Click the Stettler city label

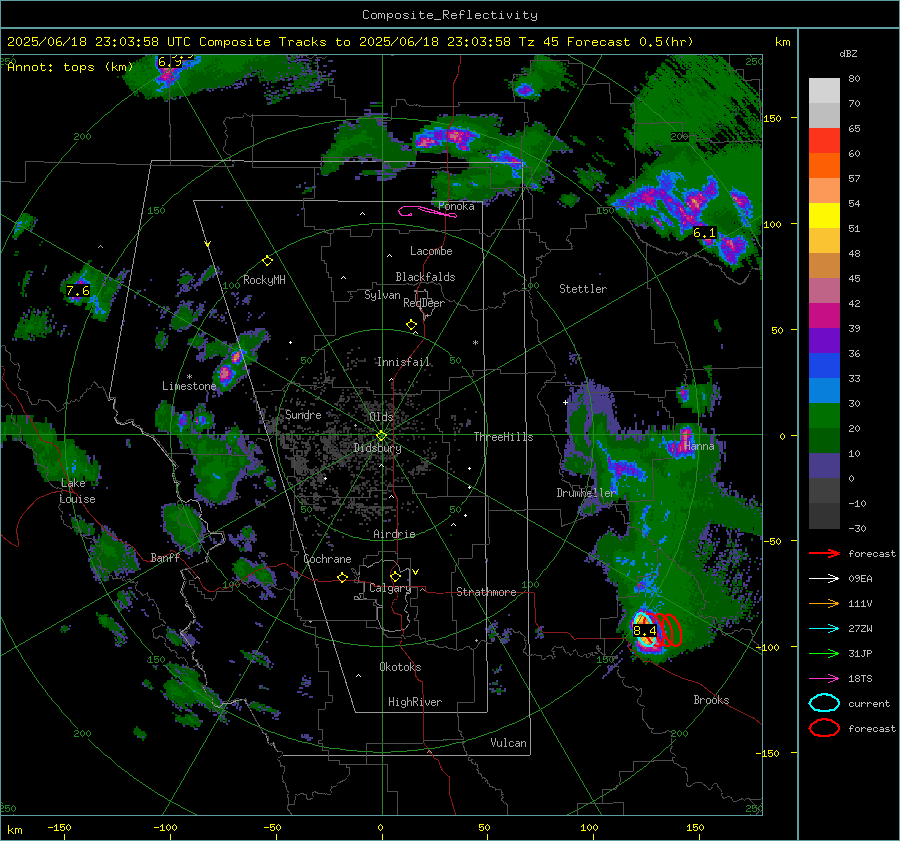[x=583, y=289]
